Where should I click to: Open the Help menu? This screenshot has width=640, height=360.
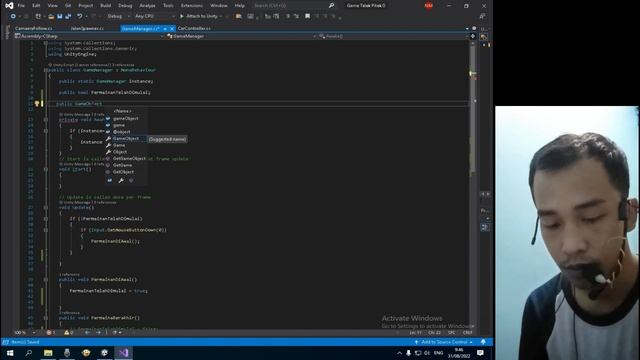240,6
